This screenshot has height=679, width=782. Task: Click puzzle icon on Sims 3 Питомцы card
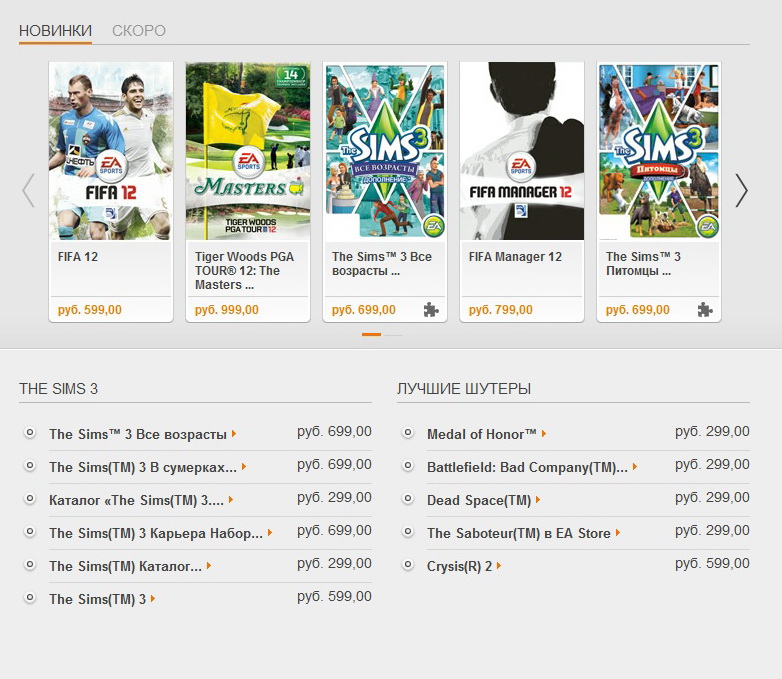tap(704, 310)
